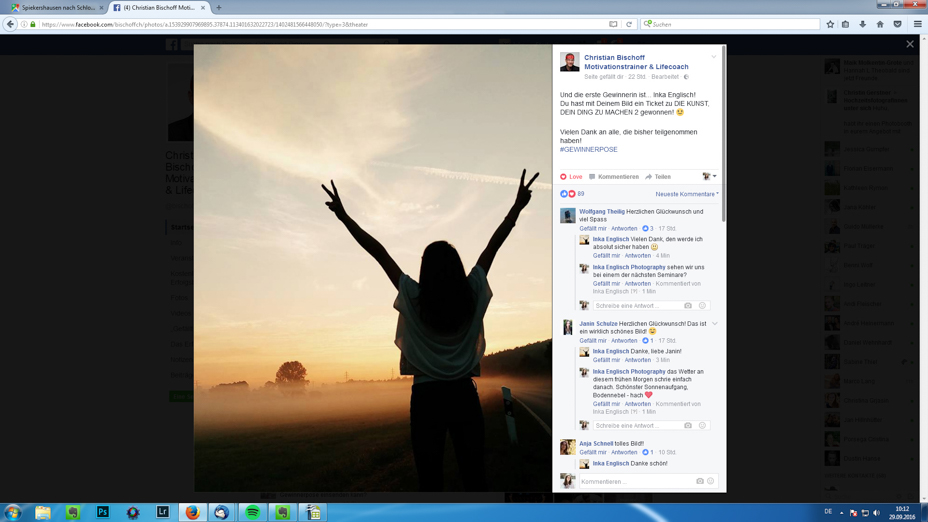Open Spotify from the taskbar
Viewport: 928px width, 522px height.
point(252,512)
